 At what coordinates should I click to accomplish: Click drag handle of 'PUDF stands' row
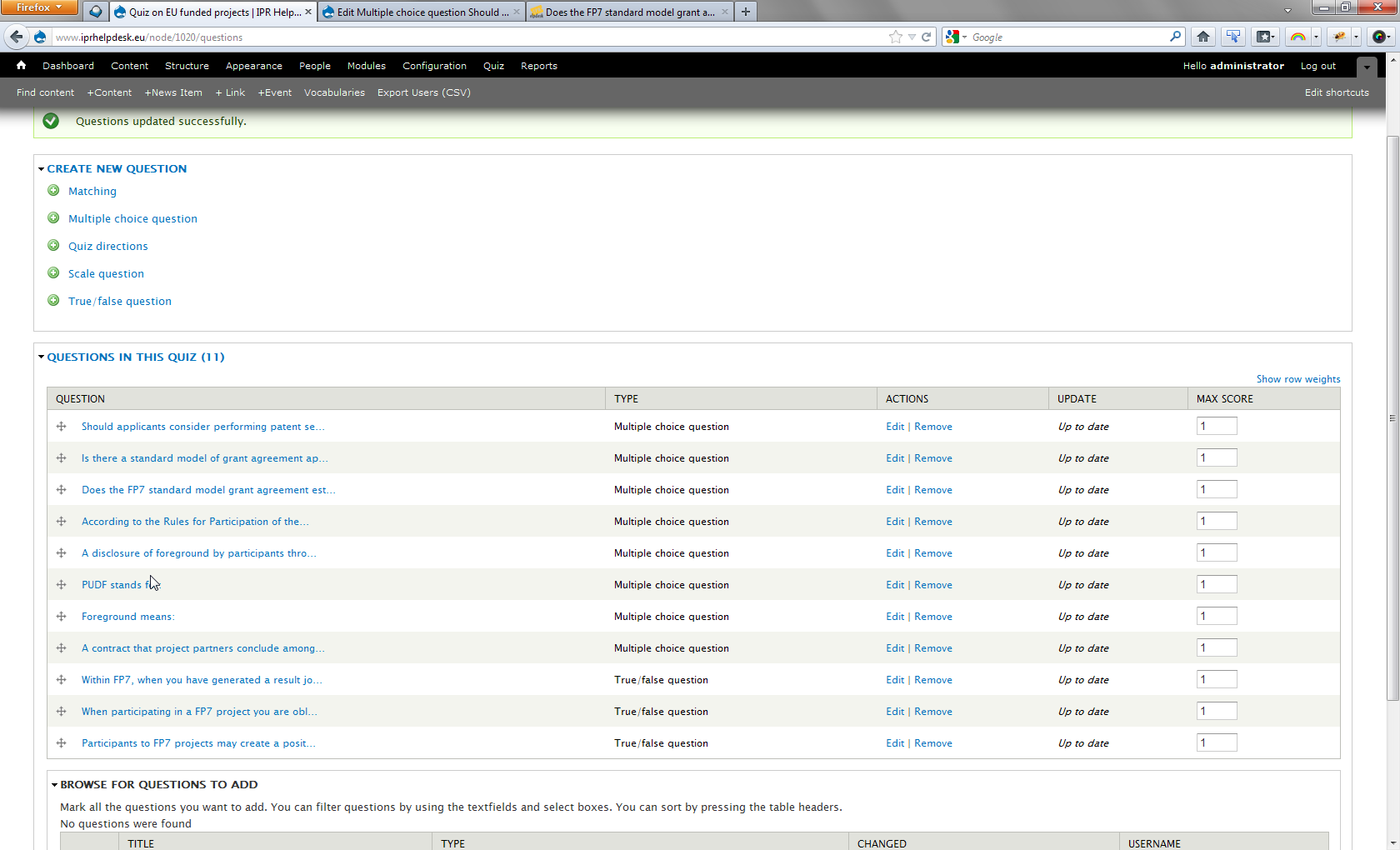tap(61, 585)
